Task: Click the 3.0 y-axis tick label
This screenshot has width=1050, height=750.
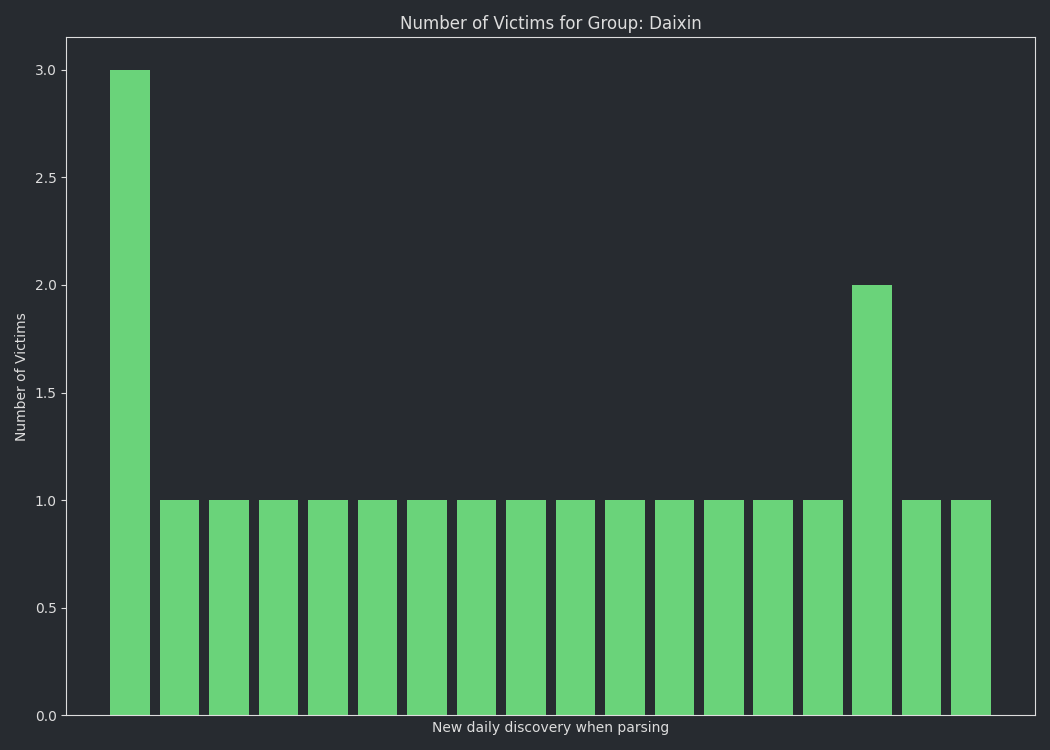Action: click(x=46, y=70)
